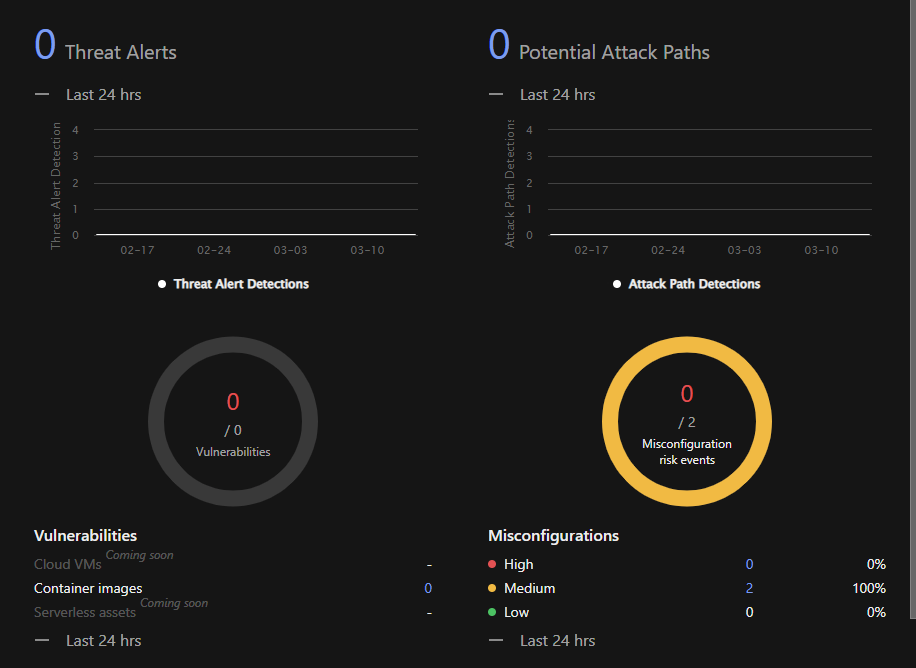
Task: Select the Container images row
Action: (x=88, y=589)
